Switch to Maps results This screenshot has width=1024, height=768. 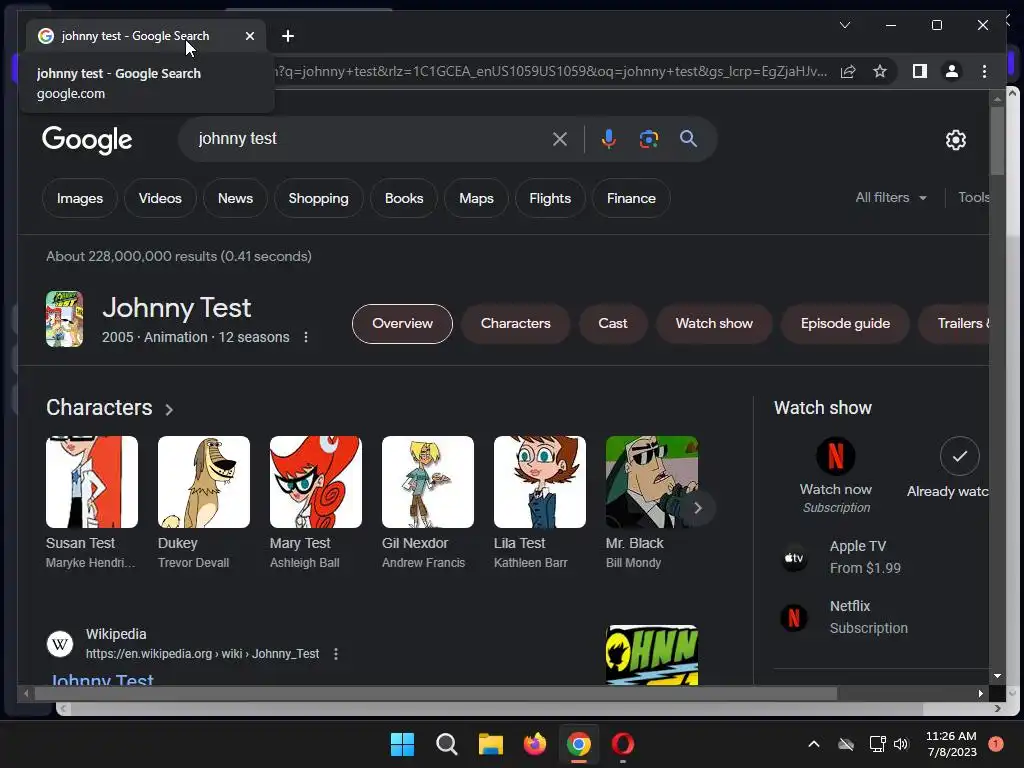point(476,198)
